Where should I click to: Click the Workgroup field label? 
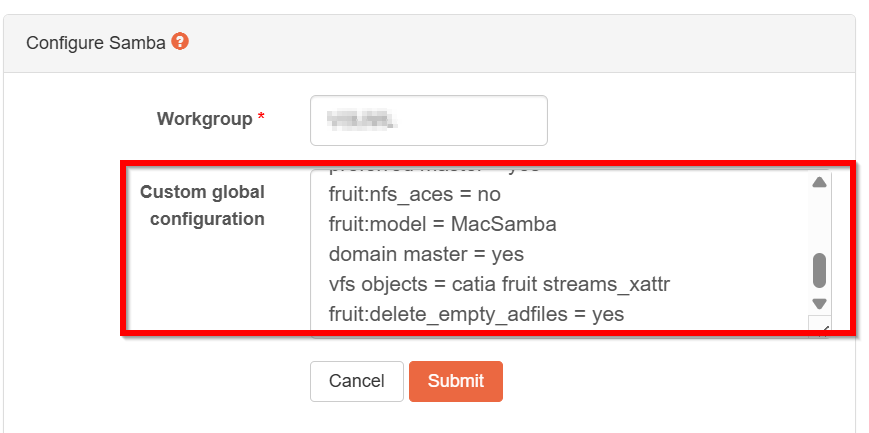(x=204, y=119)
